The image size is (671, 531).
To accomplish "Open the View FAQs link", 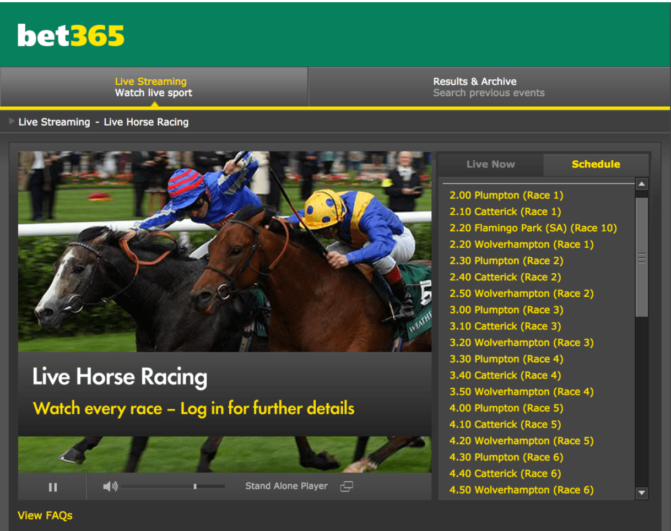I will [x=45, y=516].
